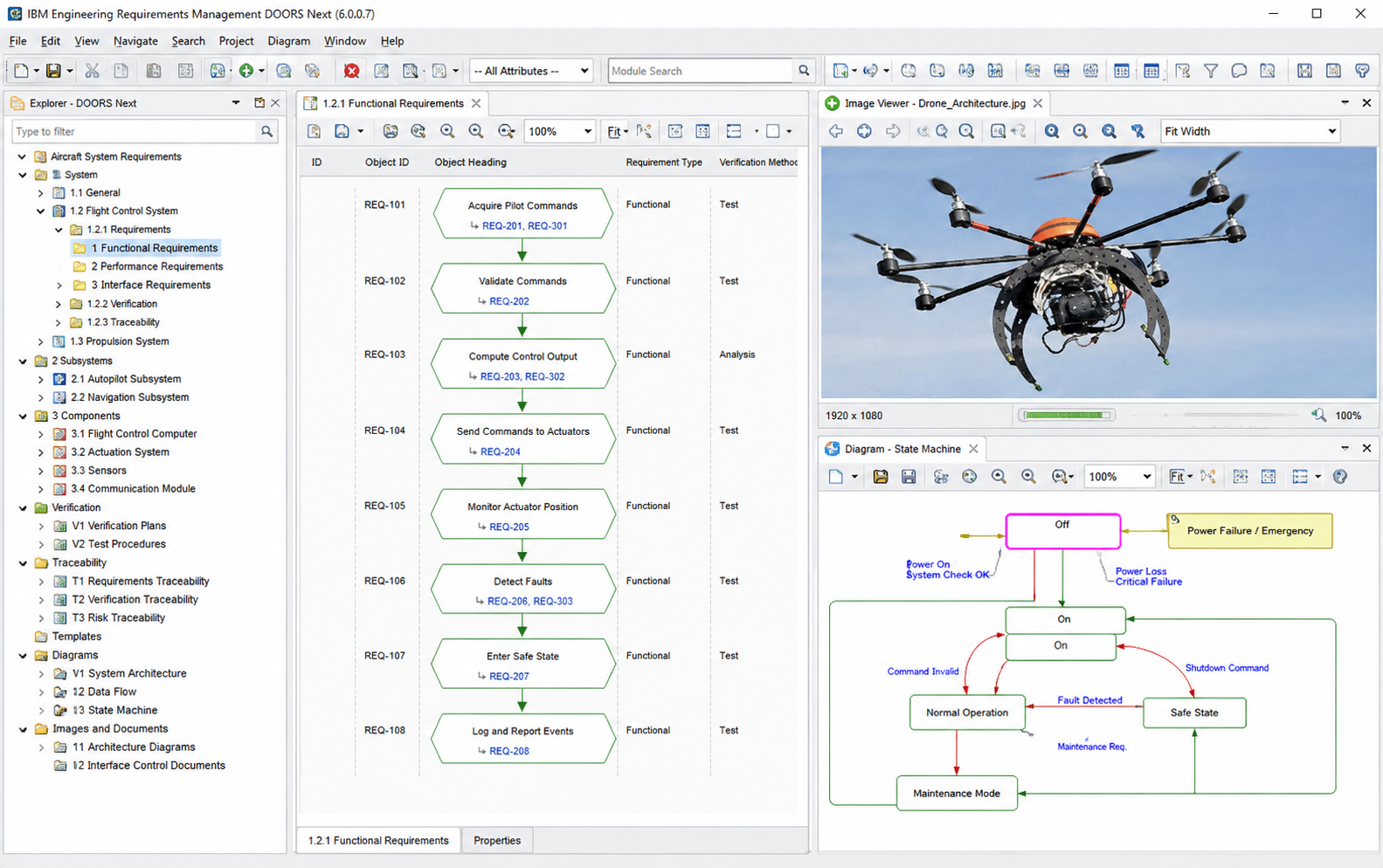Open the File menu
The height and width of the screenshot is (868, 1383).
point(17,41)
